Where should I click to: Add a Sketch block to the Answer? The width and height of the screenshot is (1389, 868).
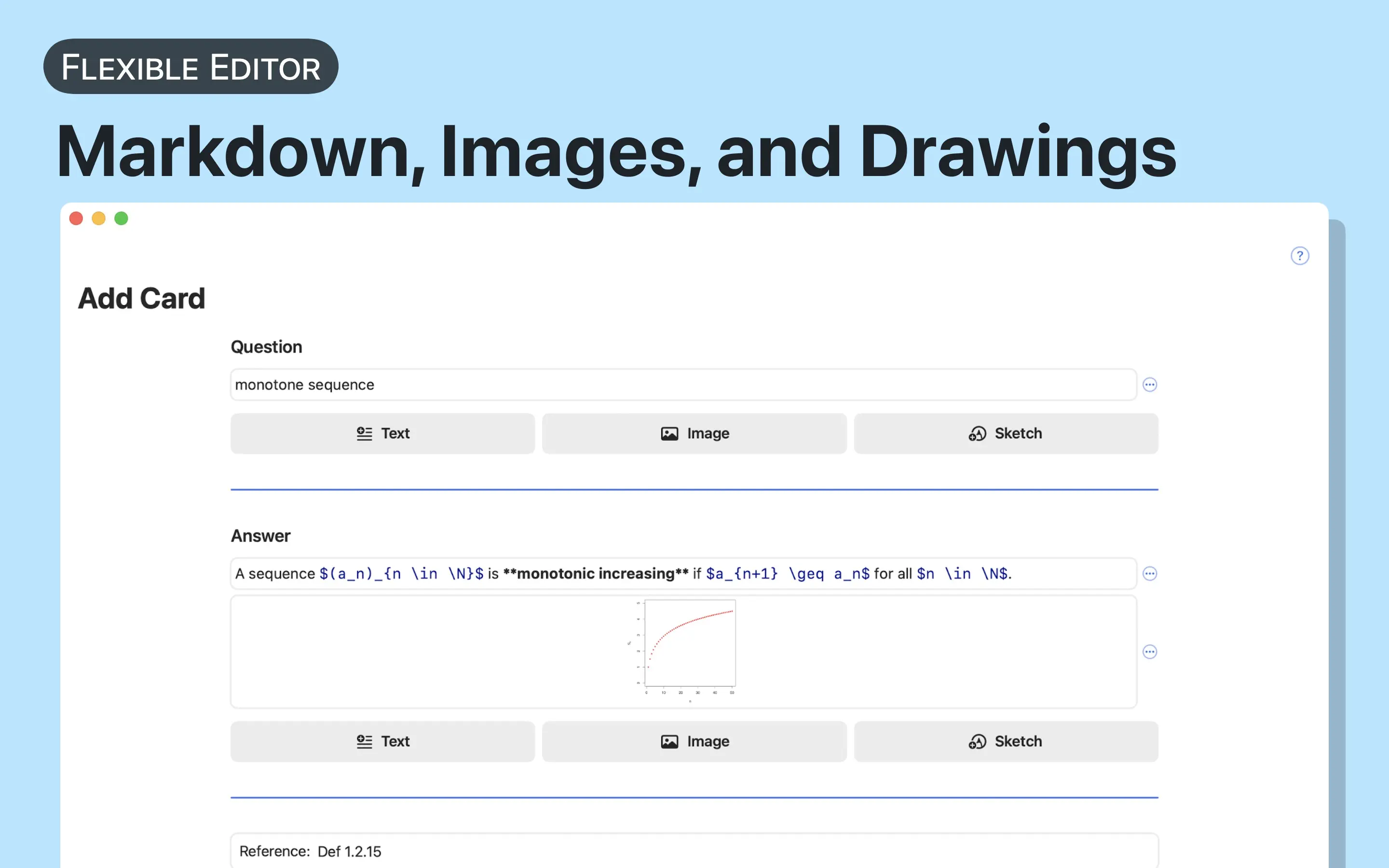(x=1006, y=741)
